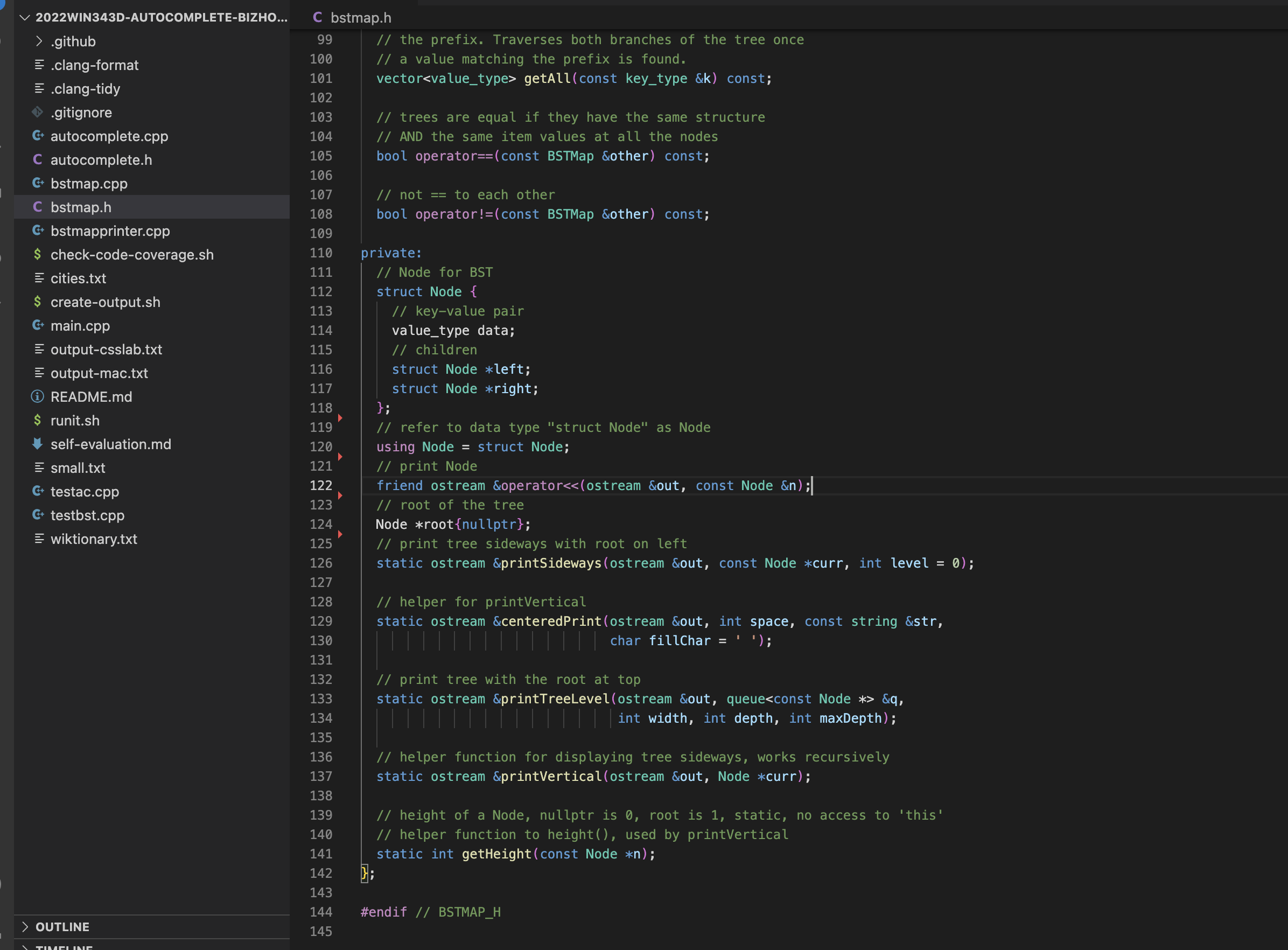Screen dimensions: 1288x950
Task: Click the info icon next to README.md
Action: (38, 396)
